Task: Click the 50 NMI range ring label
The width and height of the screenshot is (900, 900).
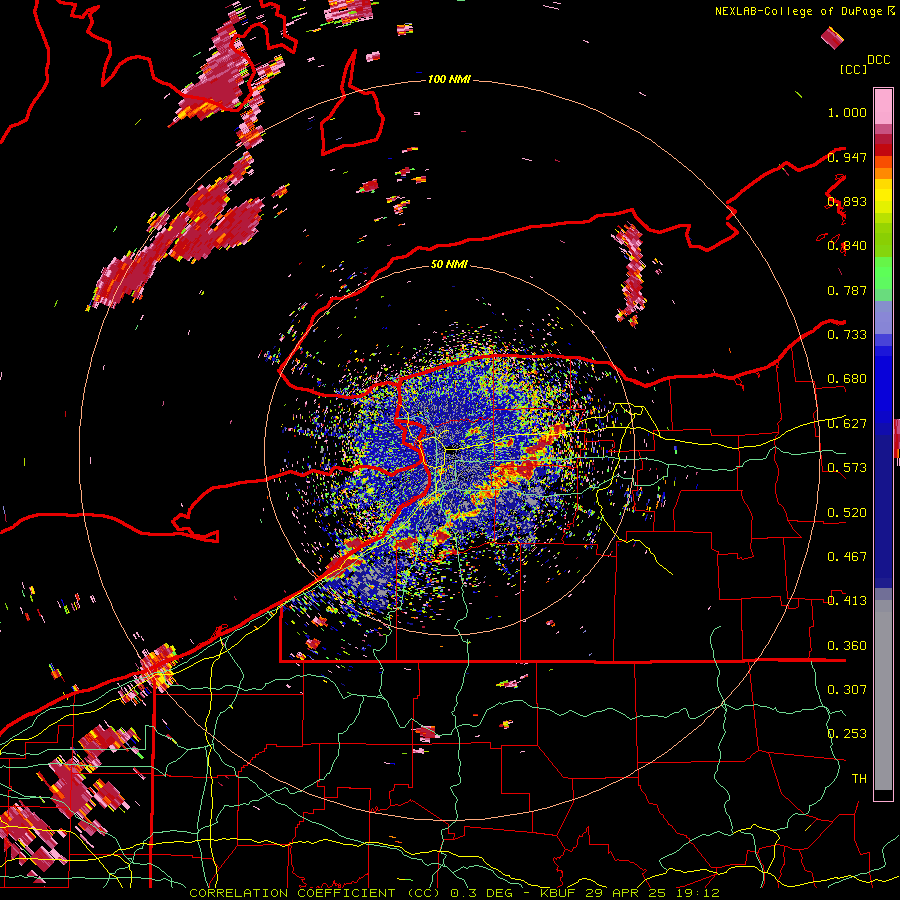Action: click(x=449, y=264)
